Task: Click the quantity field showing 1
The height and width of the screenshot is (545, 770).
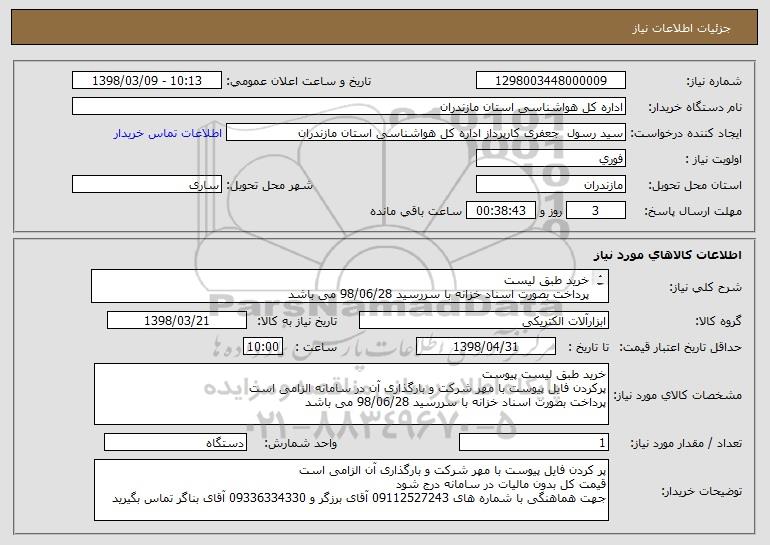Action: pyautogui.click(x=534, y=442)
